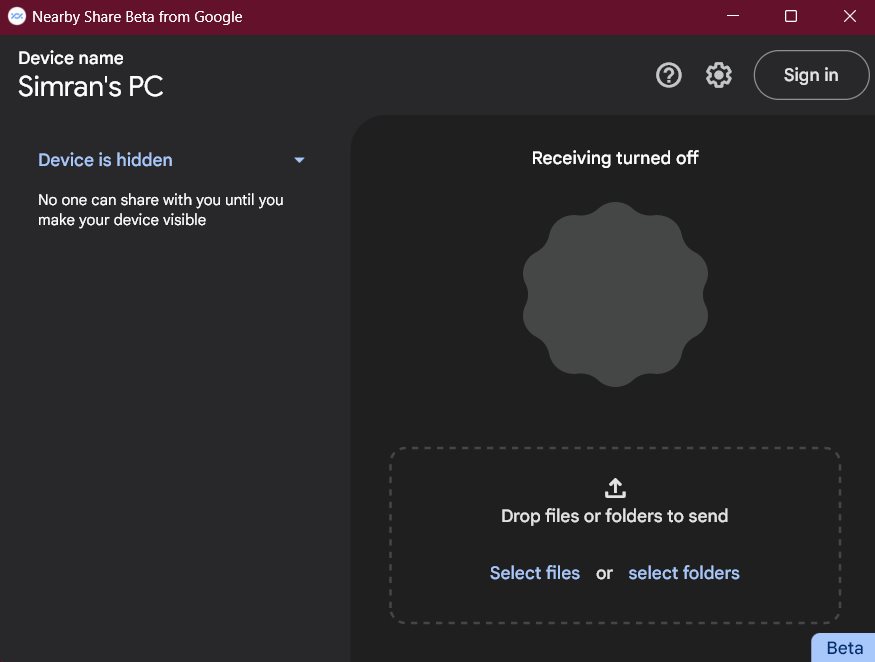Open the Device is hidden visibility menu
This screenshot has width=875, height=662.
172,160
